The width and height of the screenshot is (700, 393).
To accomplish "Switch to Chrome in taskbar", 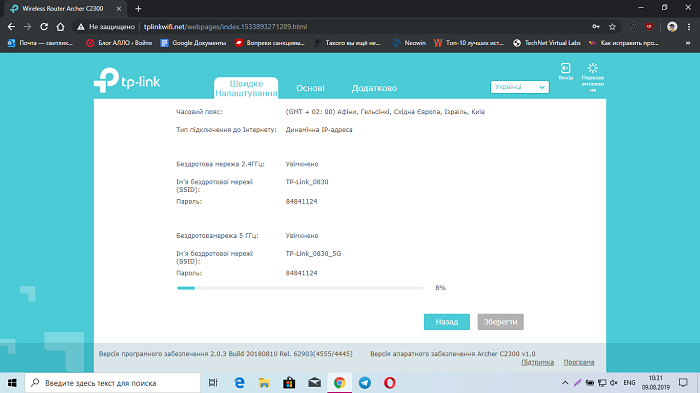I will pos(339,383).
